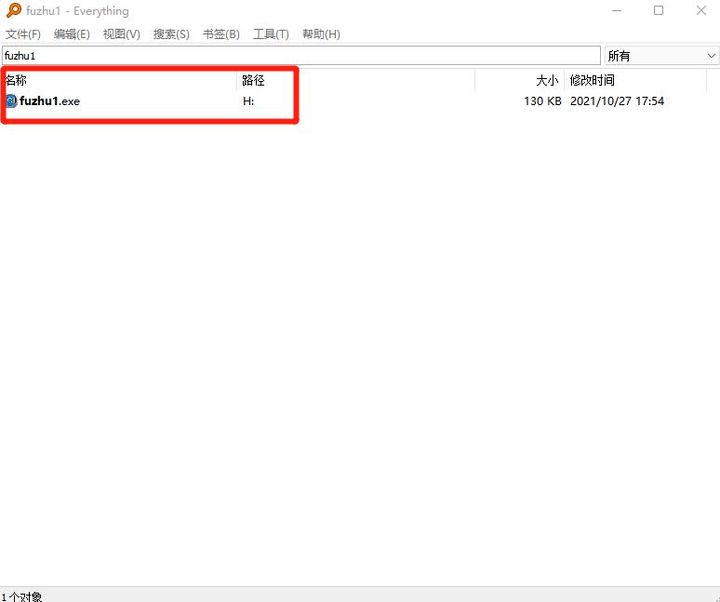Click the fuzhu1.exe file icon
Viewport: 720px width, 602px height.
click(11, 101)
